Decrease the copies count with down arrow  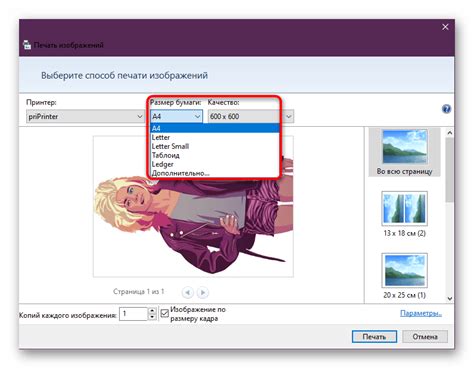click(x=152, y=317)
